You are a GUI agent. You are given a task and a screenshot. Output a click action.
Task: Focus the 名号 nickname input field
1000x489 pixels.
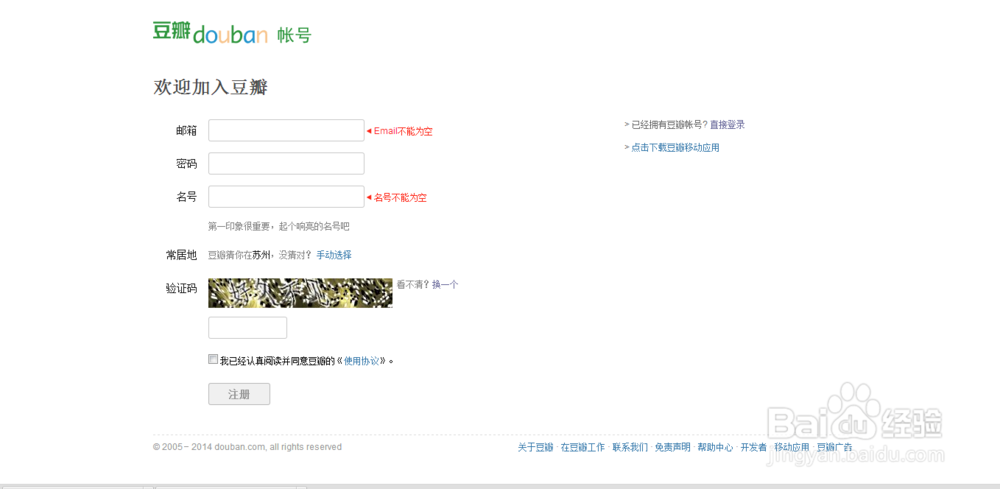(x=286, y=196)
